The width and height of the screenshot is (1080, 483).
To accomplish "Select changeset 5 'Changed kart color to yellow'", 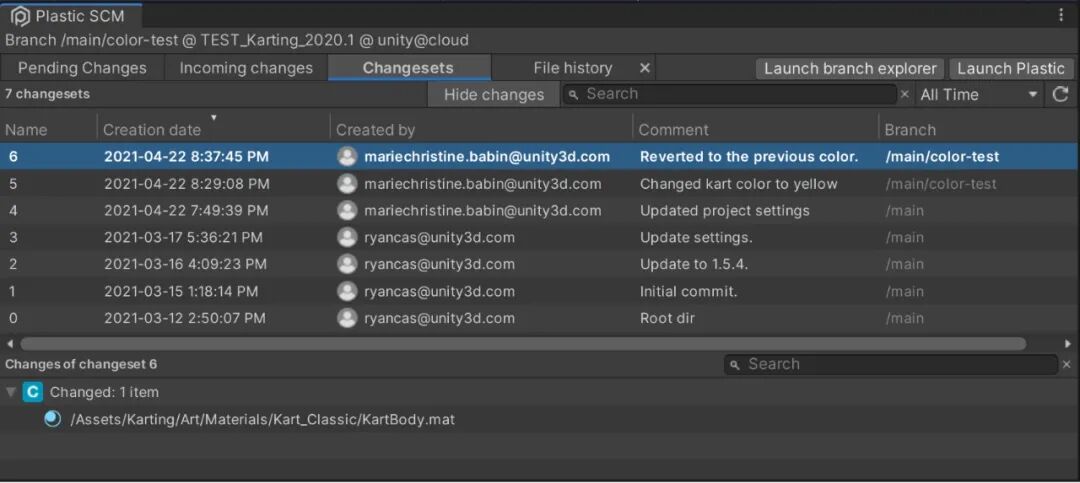I will pos(540,183).
